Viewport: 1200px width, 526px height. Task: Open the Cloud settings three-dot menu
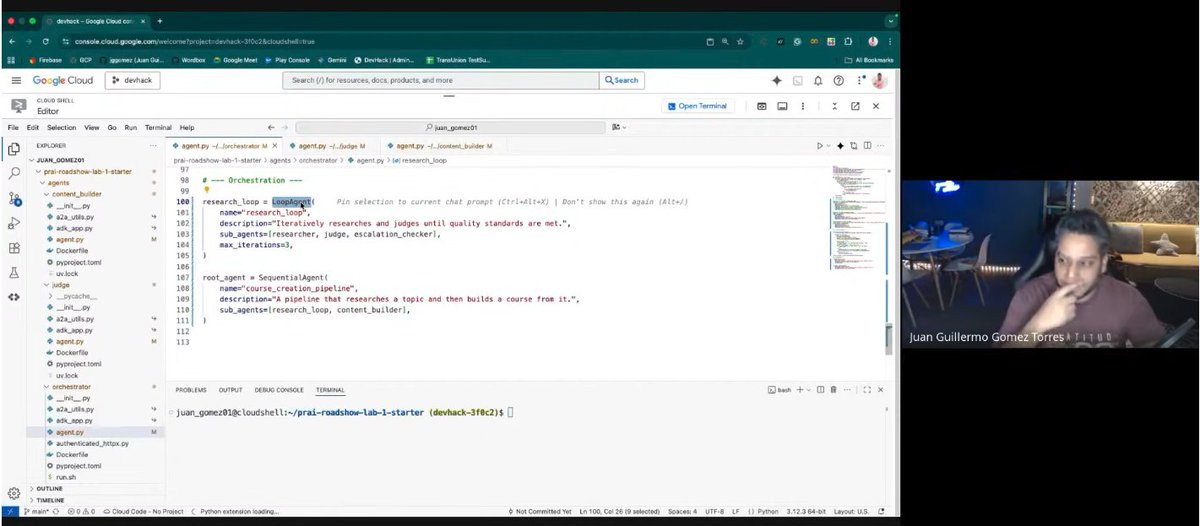pyautogui.click(x=858, y=80)
